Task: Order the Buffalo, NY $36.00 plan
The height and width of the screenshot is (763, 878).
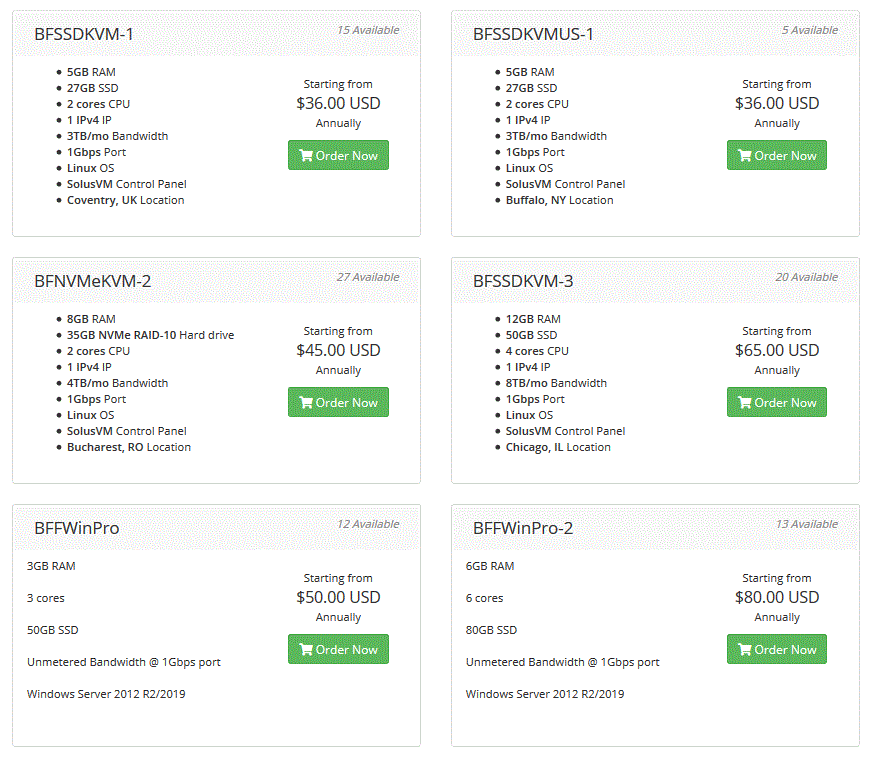Action: tap(777, 155)
